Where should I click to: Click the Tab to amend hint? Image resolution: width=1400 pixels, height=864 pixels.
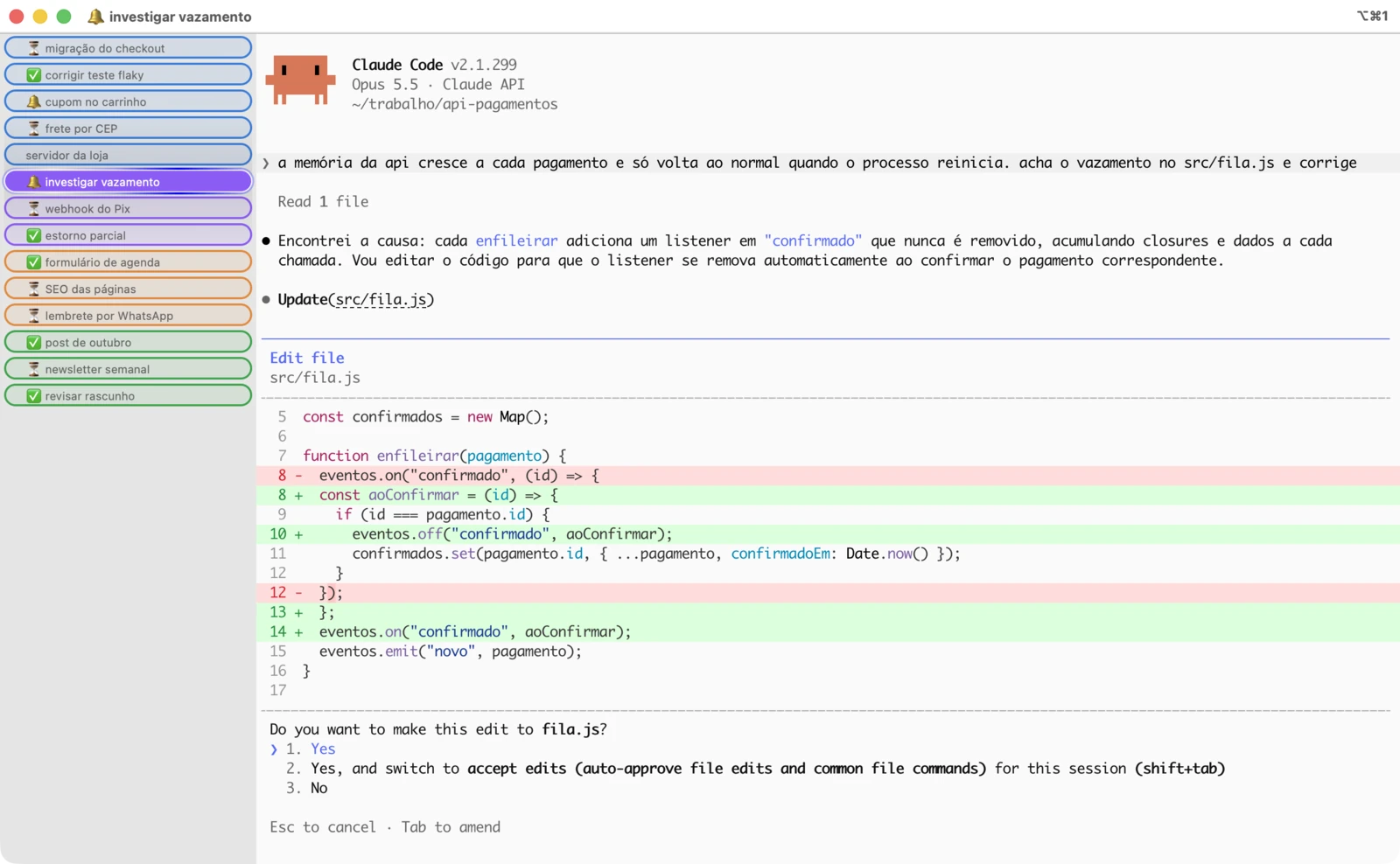451,827
